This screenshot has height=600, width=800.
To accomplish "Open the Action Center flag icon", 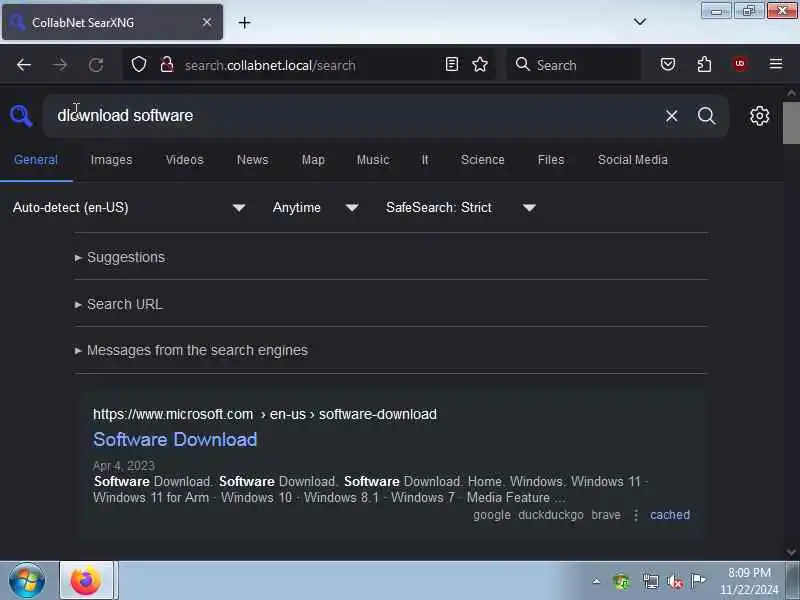I will (x=698, y=581).
